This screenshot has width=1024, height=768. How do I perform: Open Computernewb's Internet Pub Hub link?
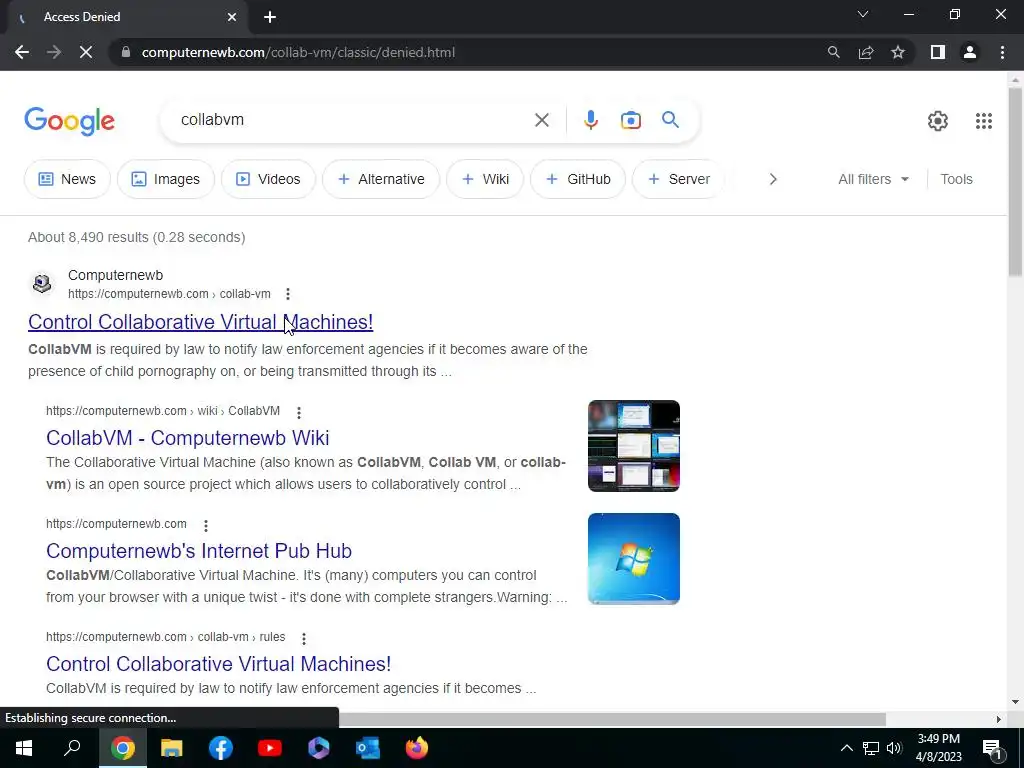[199, 551]
